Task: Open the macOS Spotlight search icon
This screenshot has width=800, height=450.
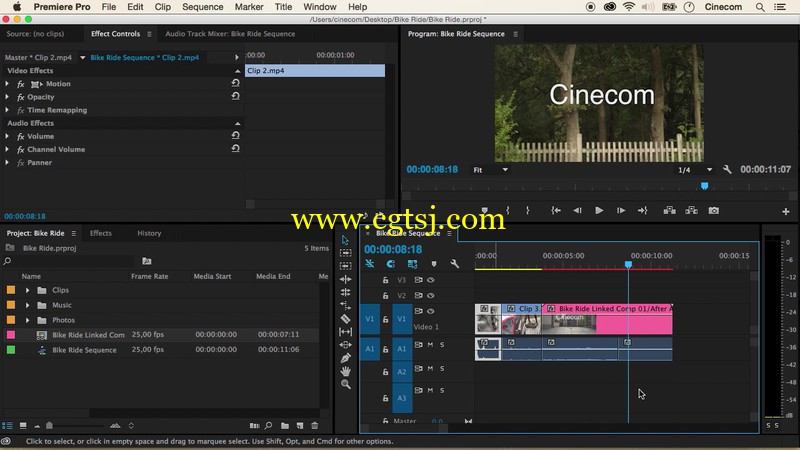Action: [760, 7]
